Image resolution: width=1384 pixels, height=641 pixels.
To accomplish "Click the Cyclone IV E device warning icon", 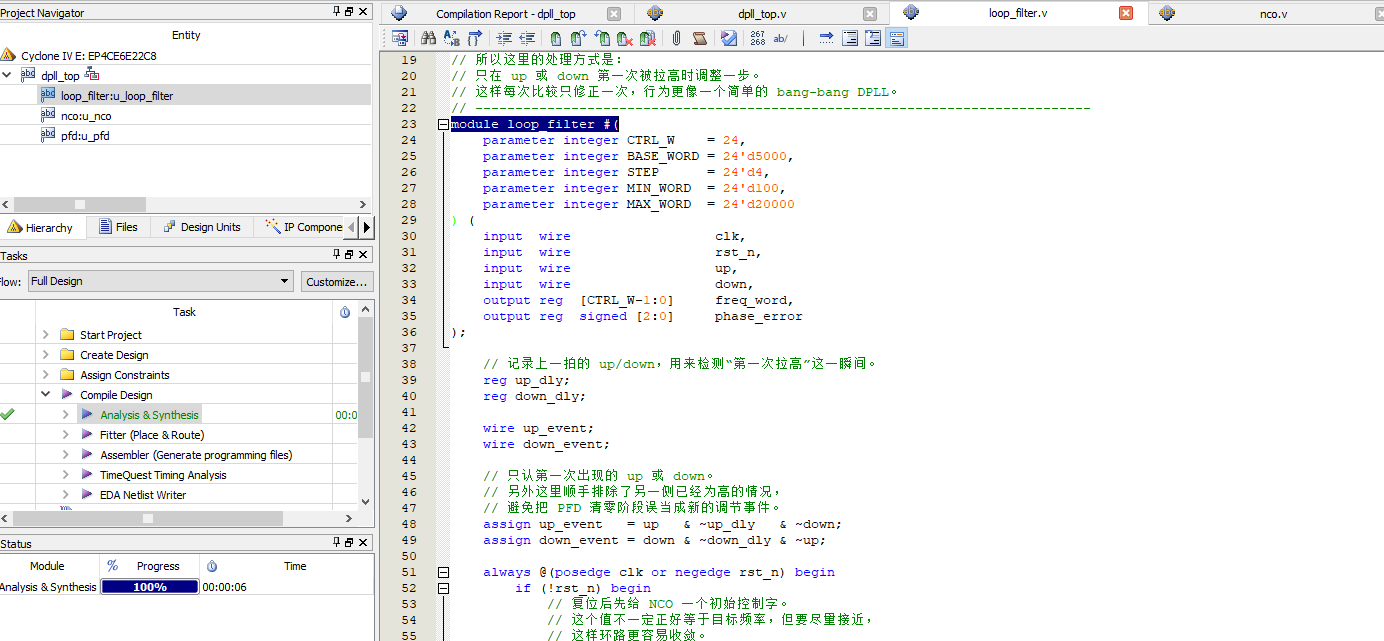I will [8, 56].
